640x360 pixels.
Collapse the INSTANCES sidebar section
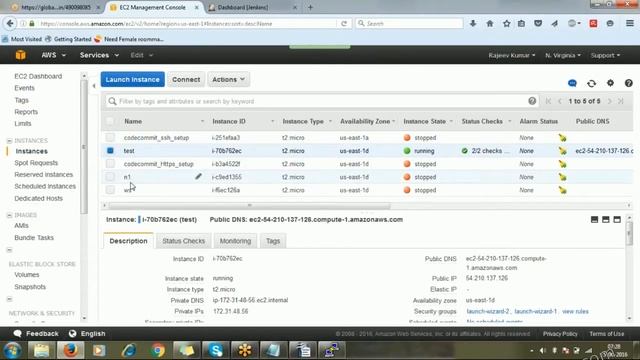click(9, 140)
